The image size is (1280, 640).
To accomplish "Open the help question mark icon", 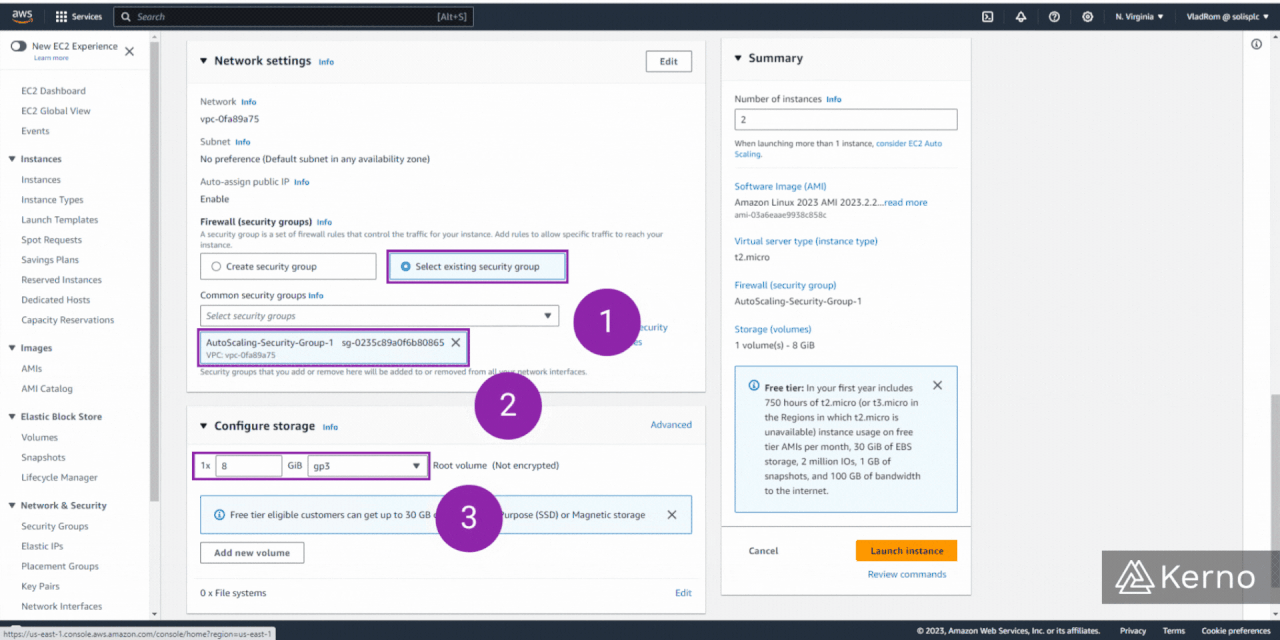I will click(x=1054, y=17).
